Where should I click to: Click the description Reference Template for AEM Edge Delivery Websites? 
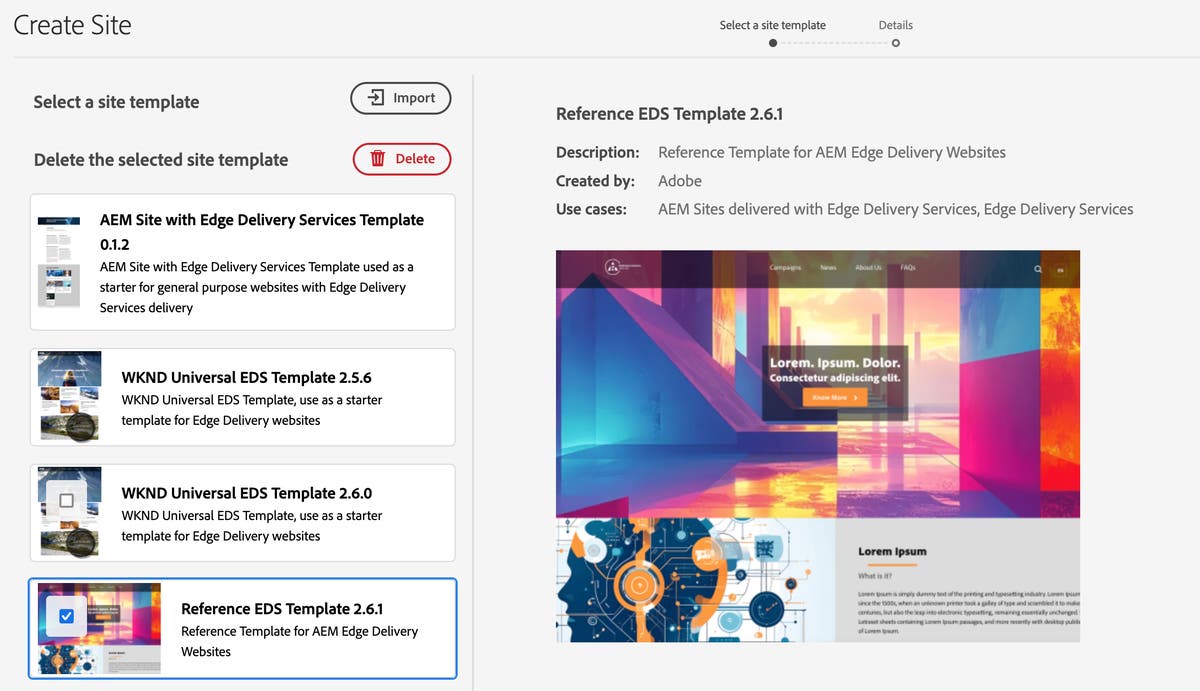pyautogui.click(x=832, y=153)
